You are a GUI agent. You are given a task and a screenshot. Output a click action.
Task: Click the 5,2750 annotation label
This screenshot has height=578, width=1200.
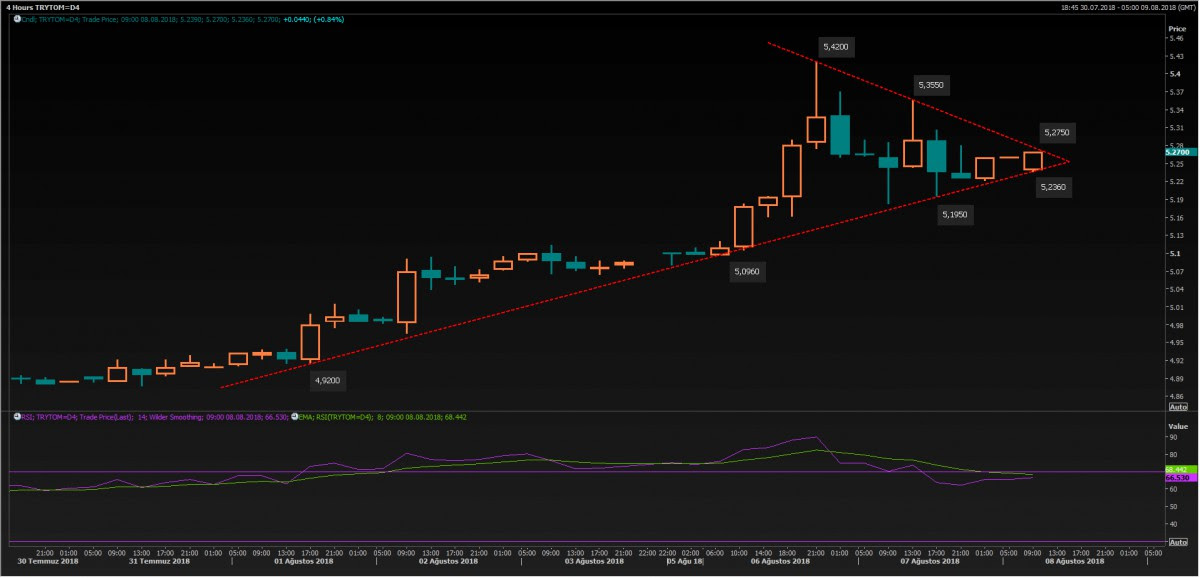[1056, 132]
